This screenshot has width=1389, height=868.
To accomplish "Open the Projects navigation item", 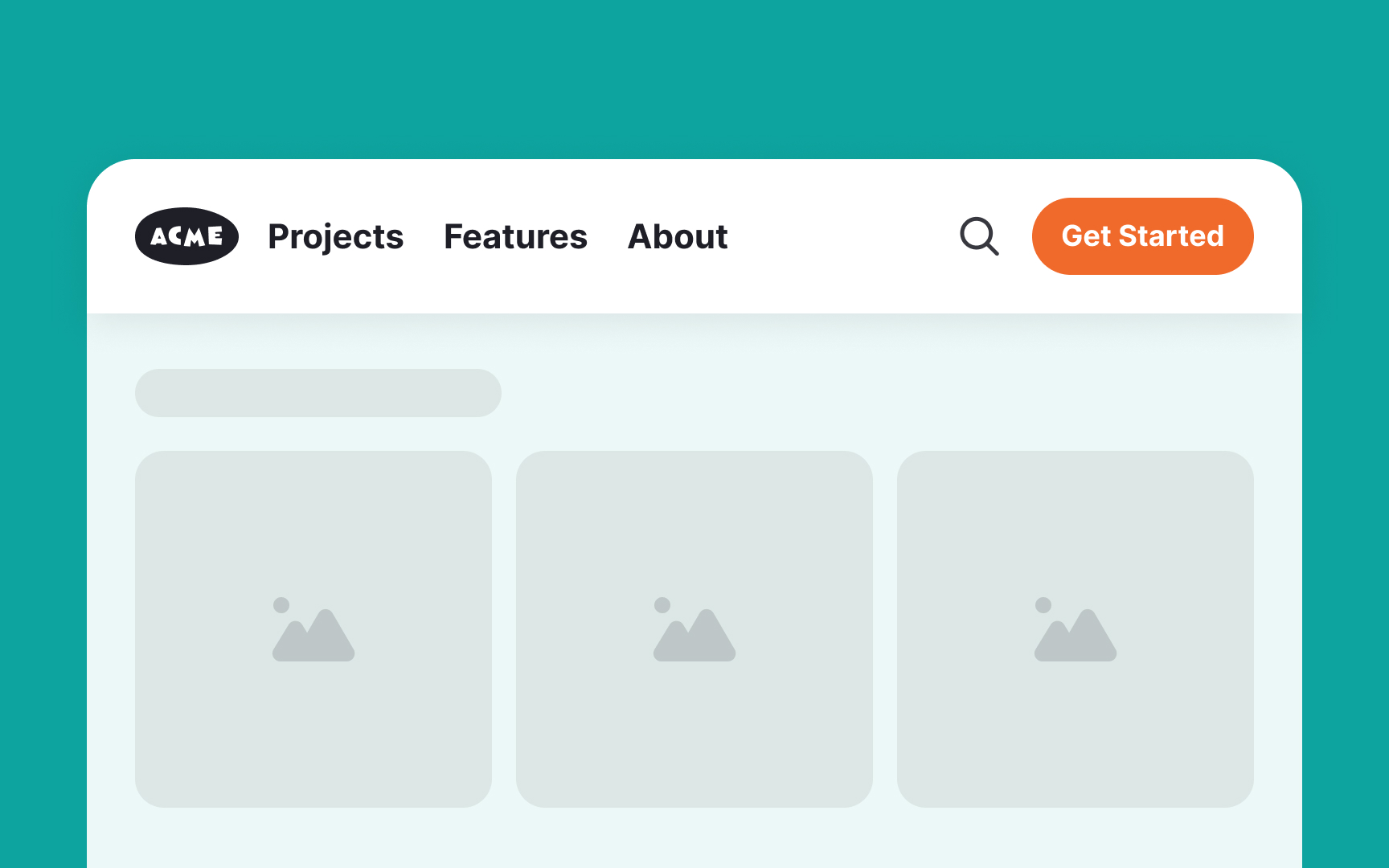I will click(x=335, y=236).
